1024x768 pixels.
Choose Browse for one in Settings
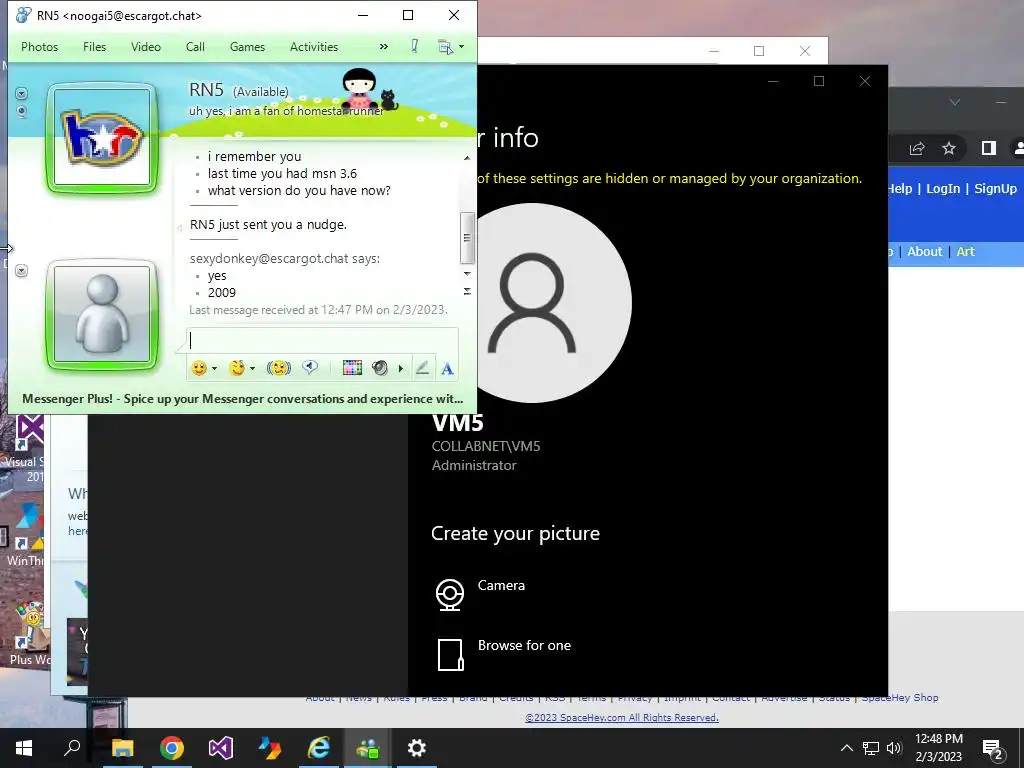coord(524,645)
